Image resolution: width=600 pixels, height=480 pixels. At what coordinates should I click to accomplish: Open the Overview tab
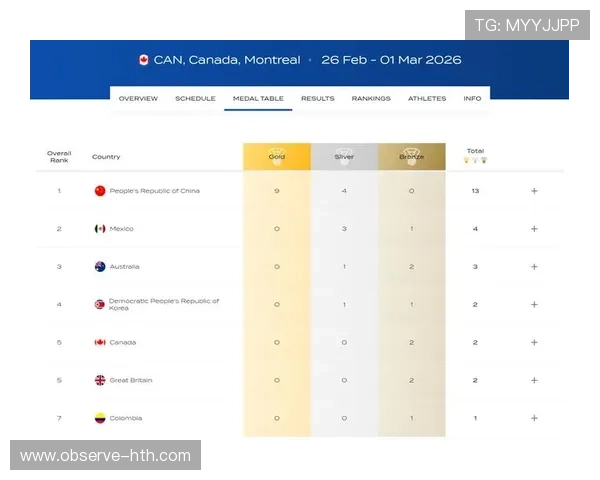(x=138, y=99)
